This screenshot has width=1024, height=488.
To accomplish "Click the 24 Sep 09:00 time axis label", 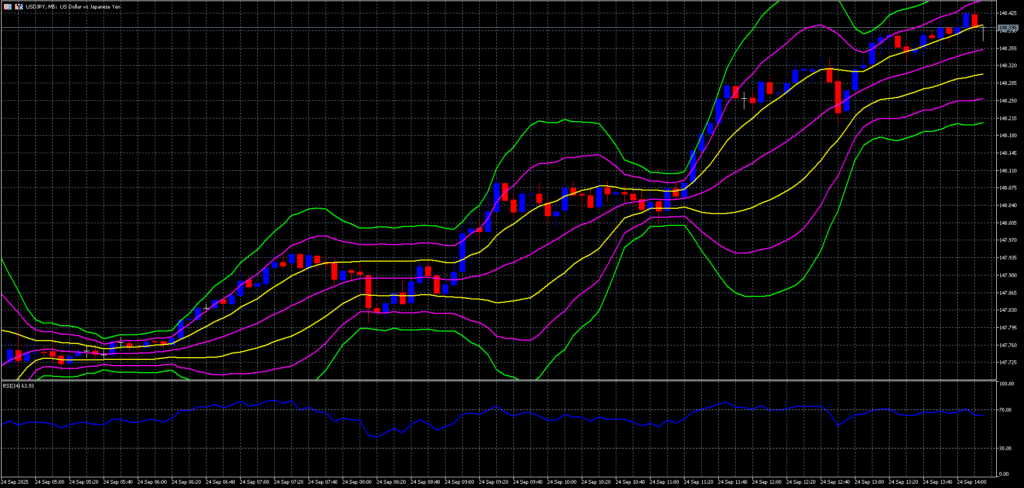I will 467,481.
